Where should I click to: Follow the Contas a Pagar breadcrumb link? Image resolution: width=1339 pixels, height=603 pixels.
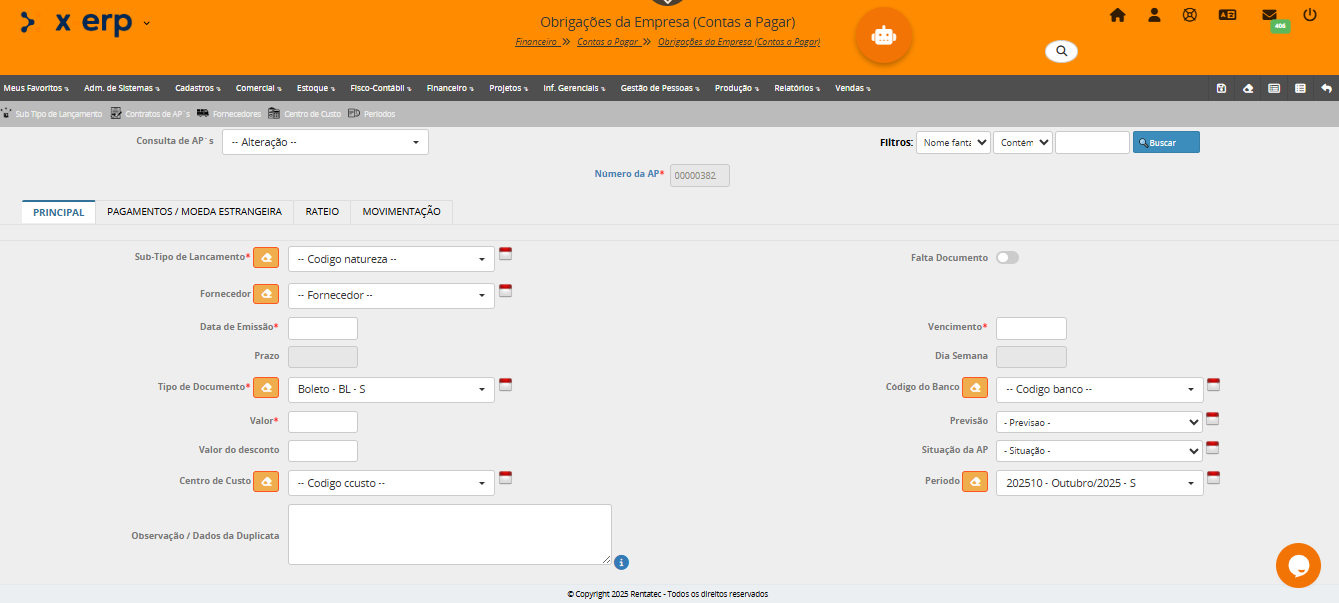(x=607, y=42)
